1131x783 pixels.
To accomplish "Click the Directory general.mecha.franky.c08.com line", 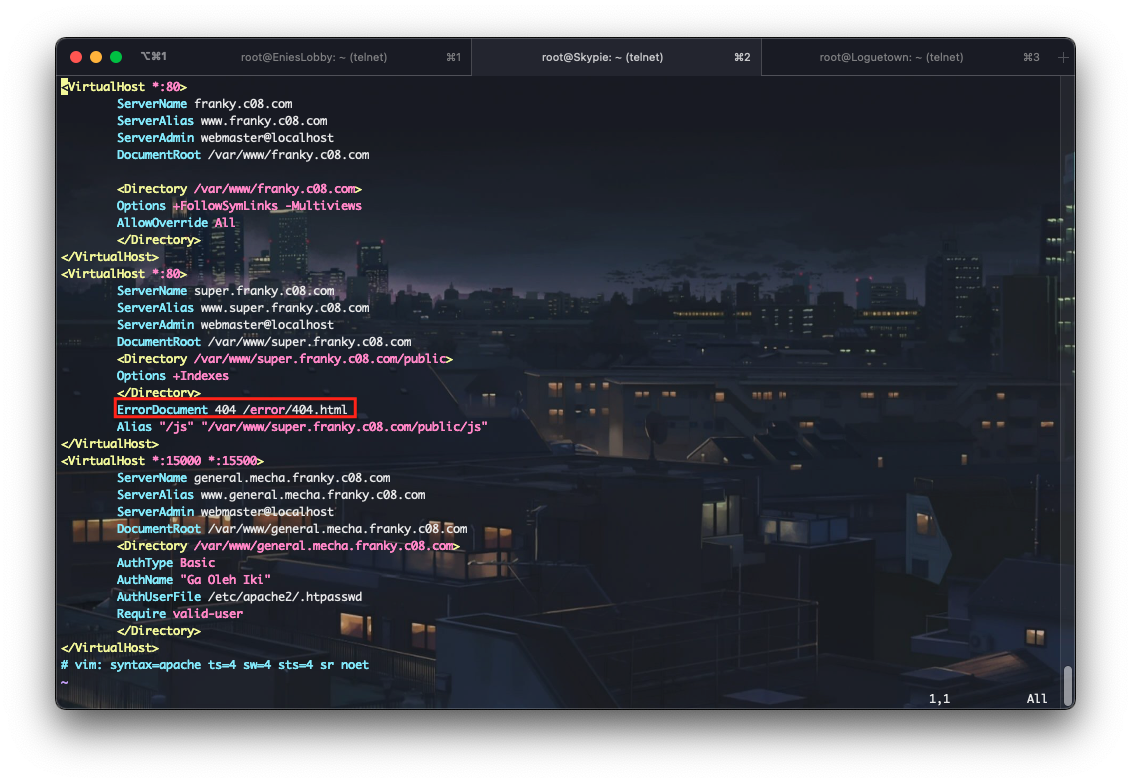I will click(x=288, y=546).
